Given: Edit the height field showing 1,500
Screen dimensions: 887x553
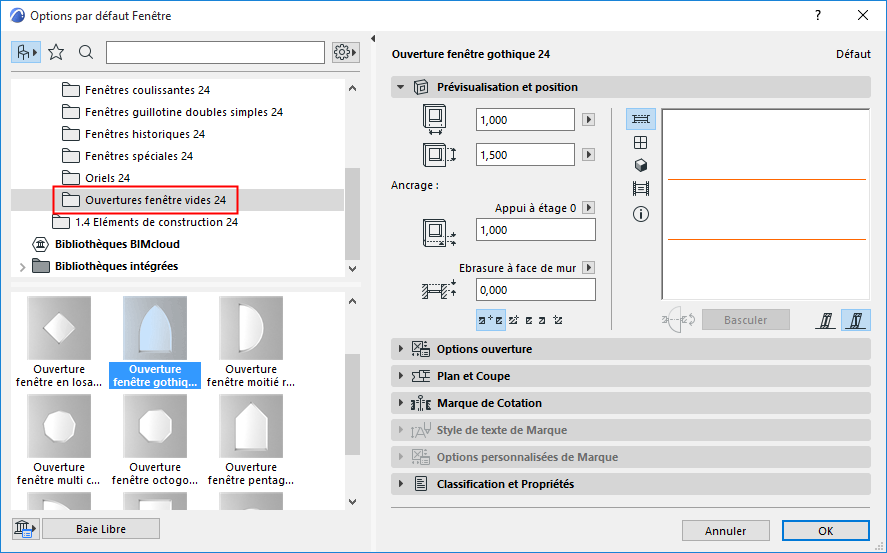Looking at the screenshot, I should 525,155.
